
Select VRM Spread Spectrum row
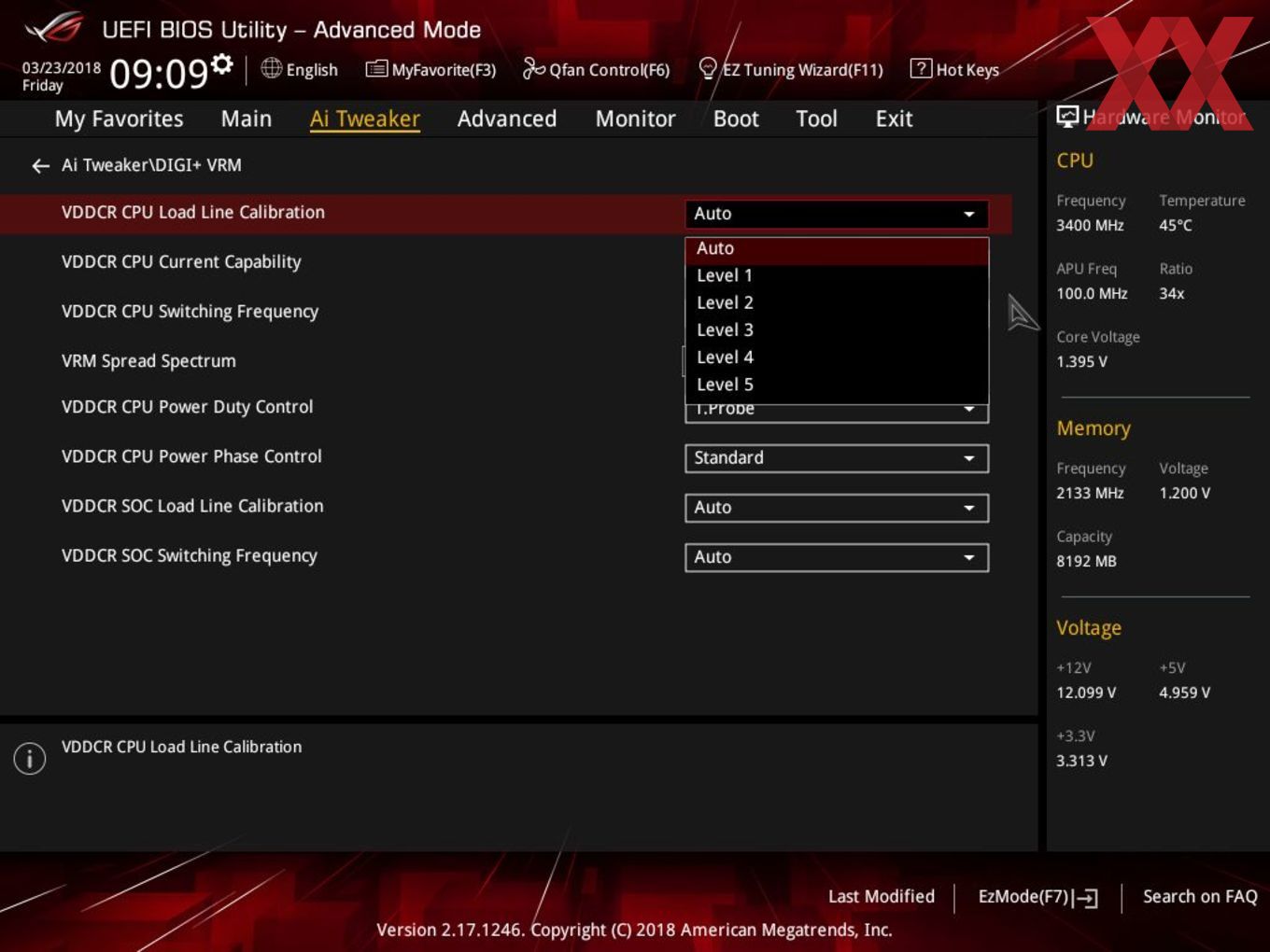click(x=148, y=361)
